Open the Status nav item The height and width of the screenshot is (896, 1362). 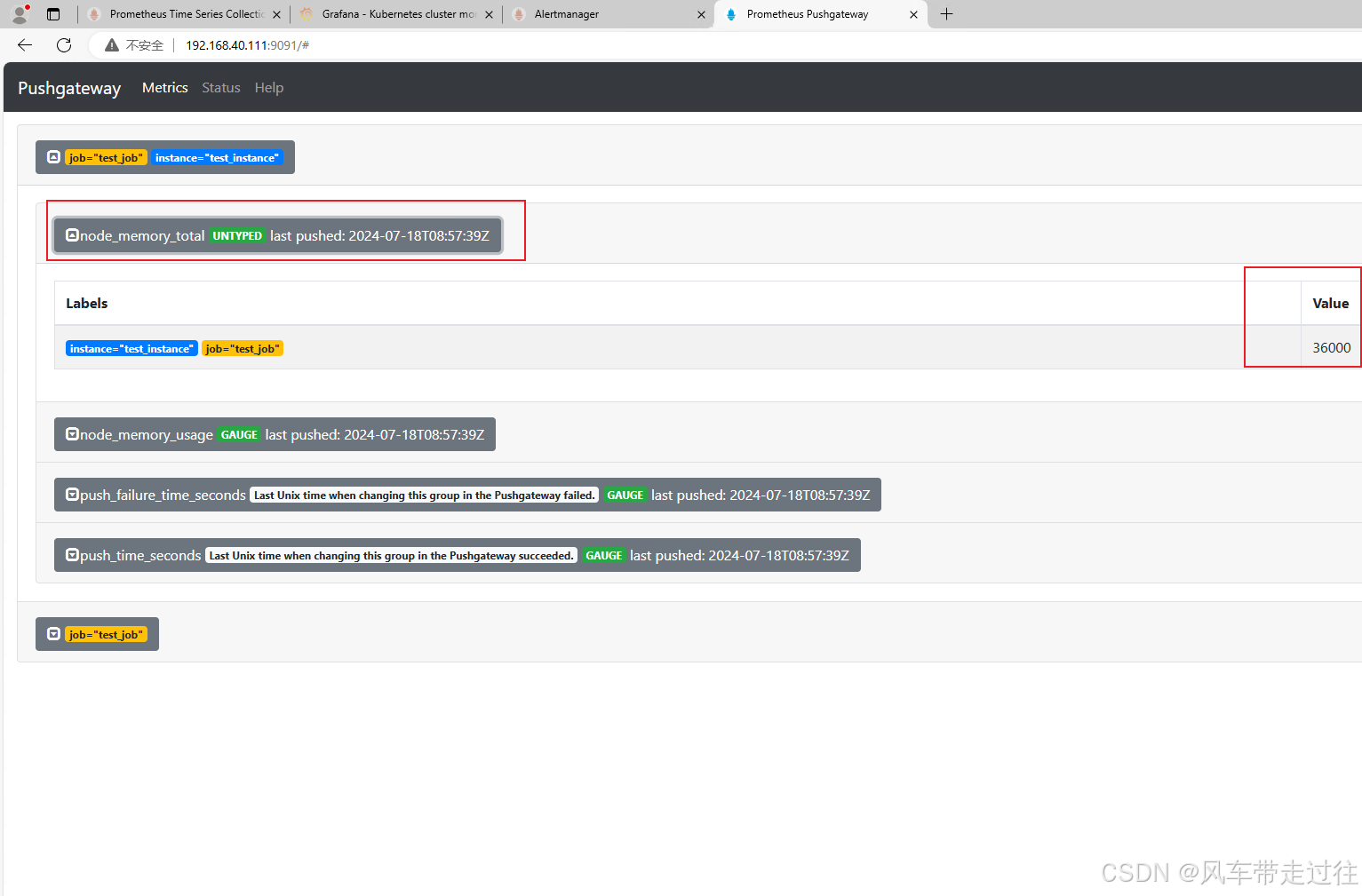point(221,87)
